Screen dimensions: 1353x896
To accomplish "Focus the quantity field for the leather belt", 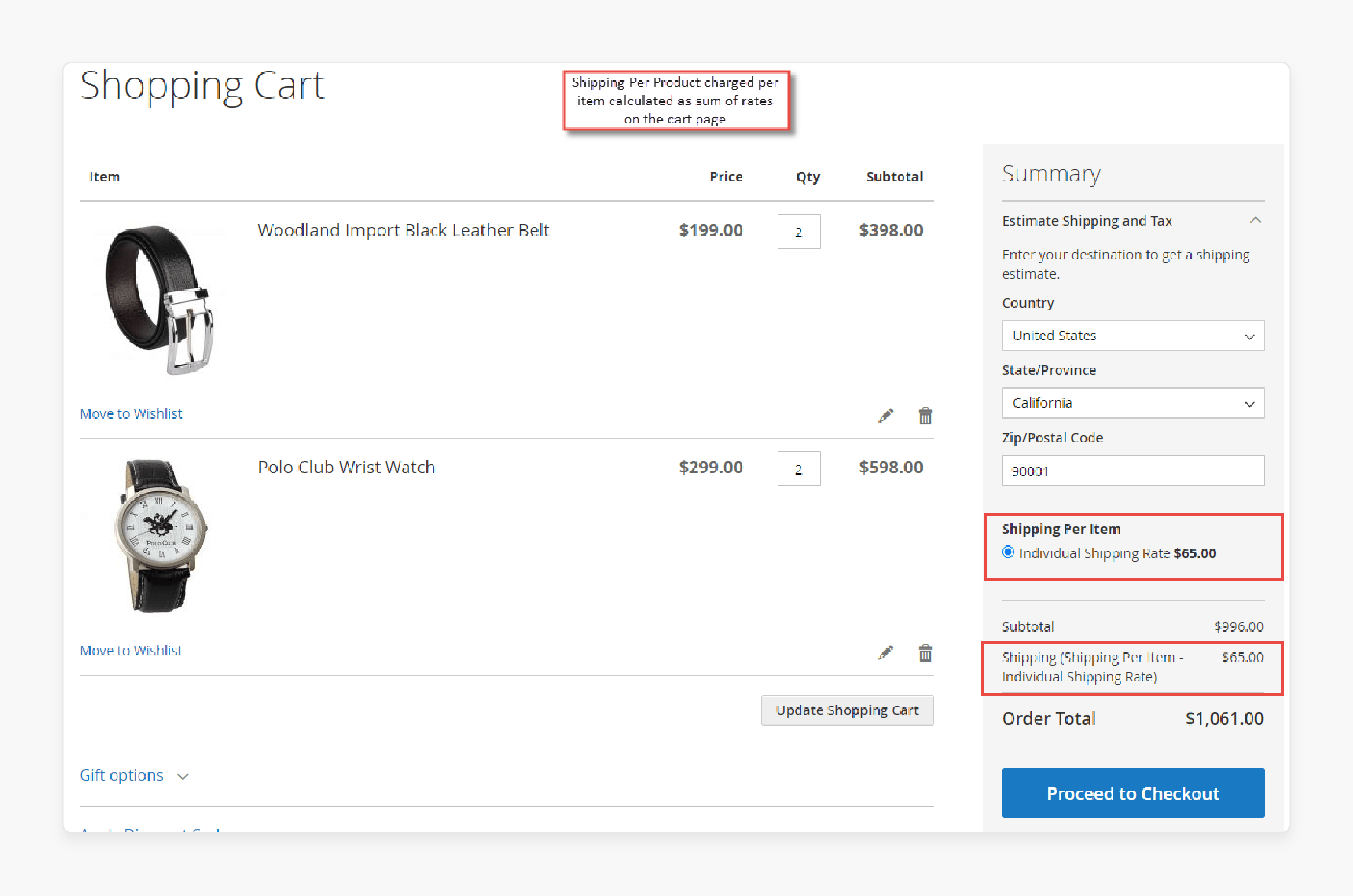I will (798, 232).
